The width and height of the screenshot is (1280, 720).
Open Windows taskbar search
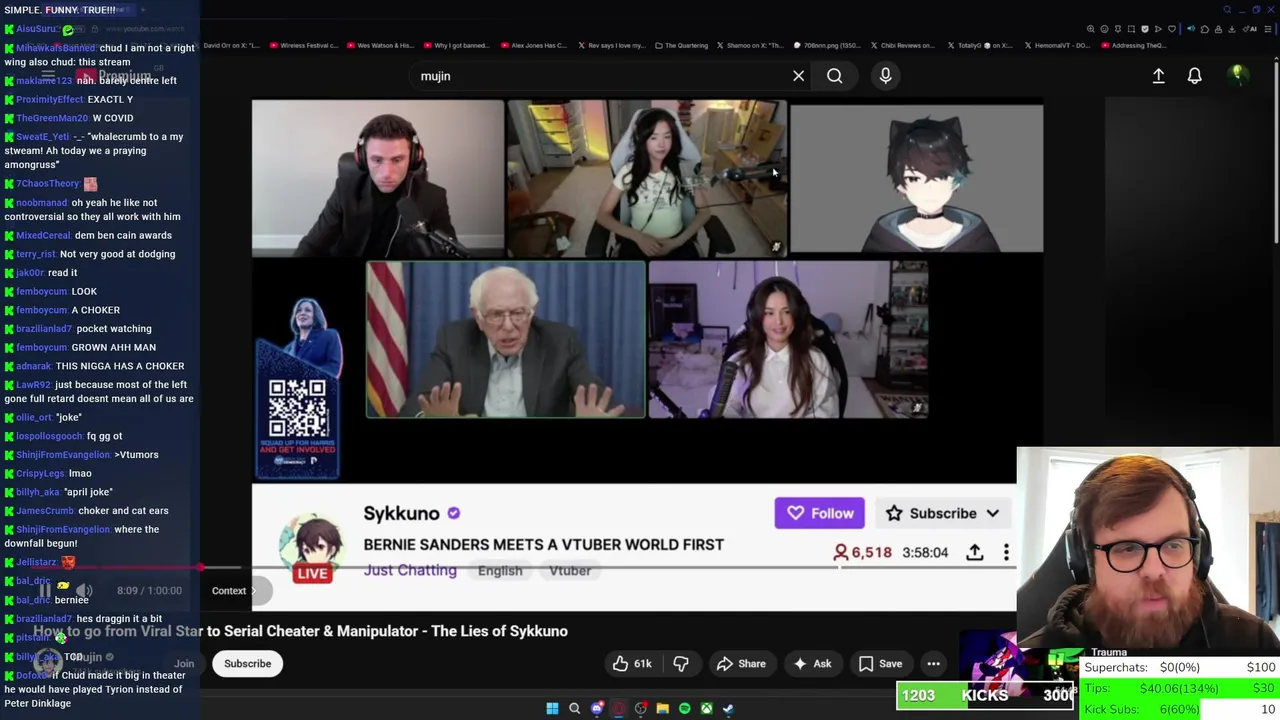tap(574, 709)
